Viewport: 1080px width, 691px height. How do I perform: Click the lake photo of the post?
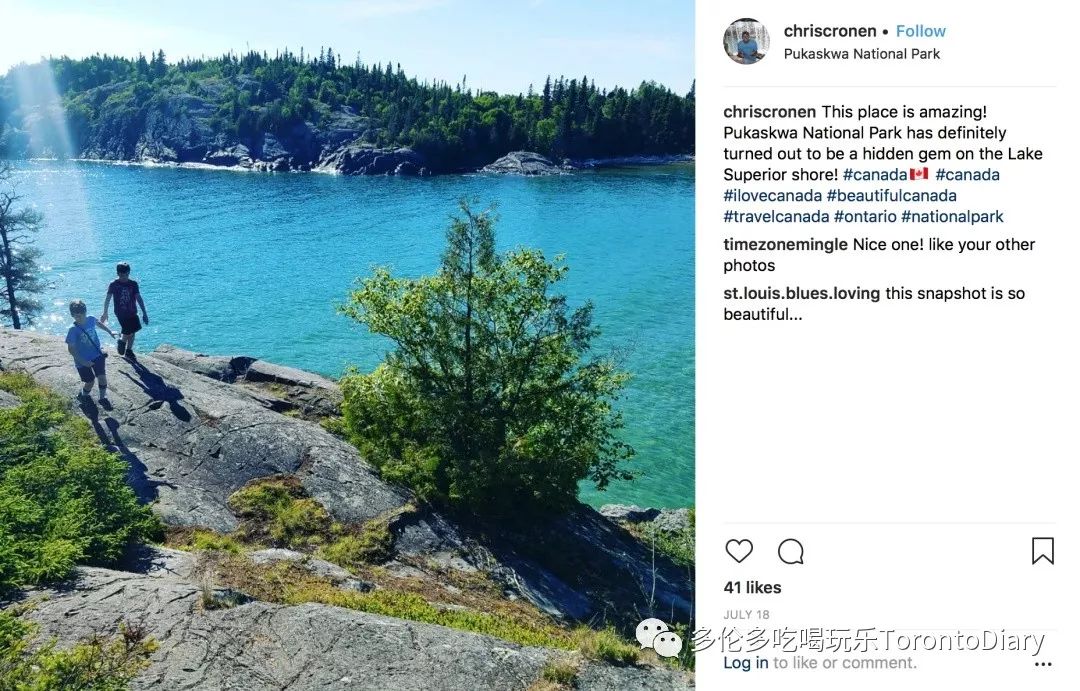(347, 345)
